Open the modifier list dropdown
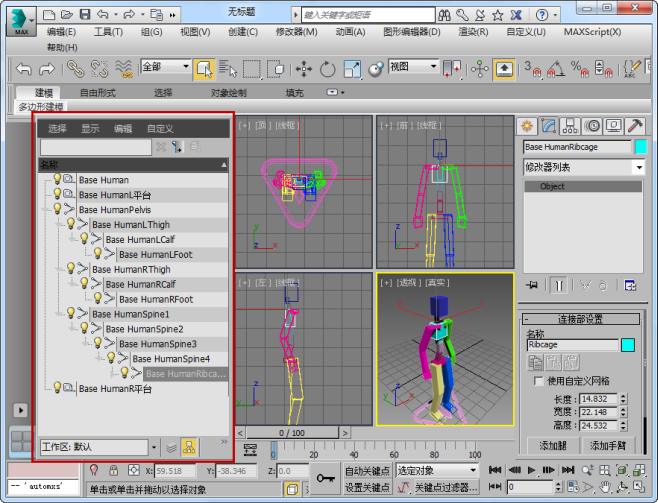 point(584,167)
